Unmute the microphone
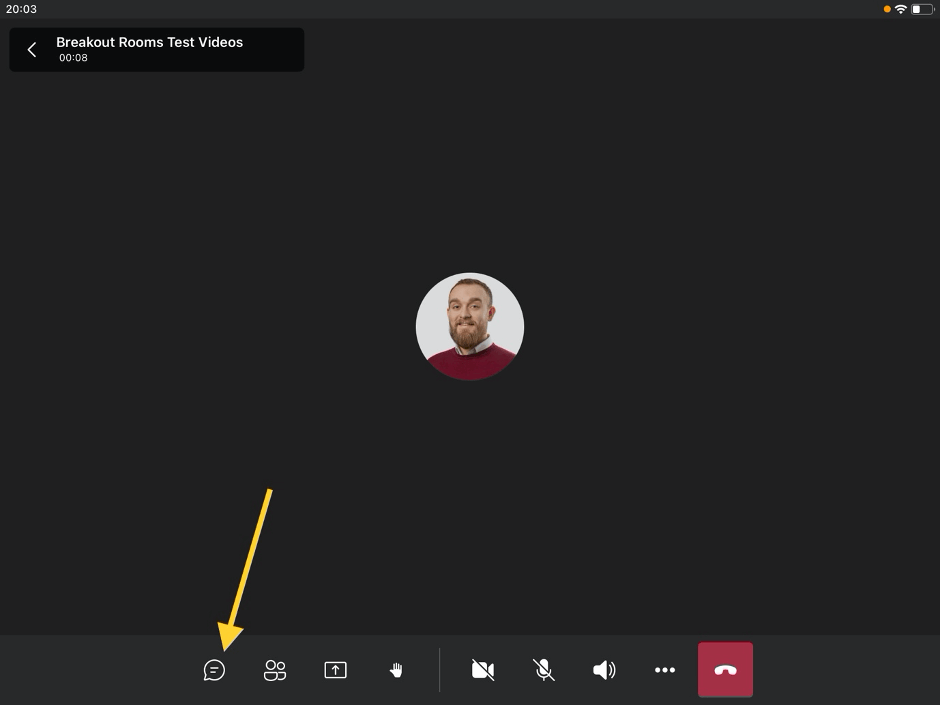 click(544, 670)
